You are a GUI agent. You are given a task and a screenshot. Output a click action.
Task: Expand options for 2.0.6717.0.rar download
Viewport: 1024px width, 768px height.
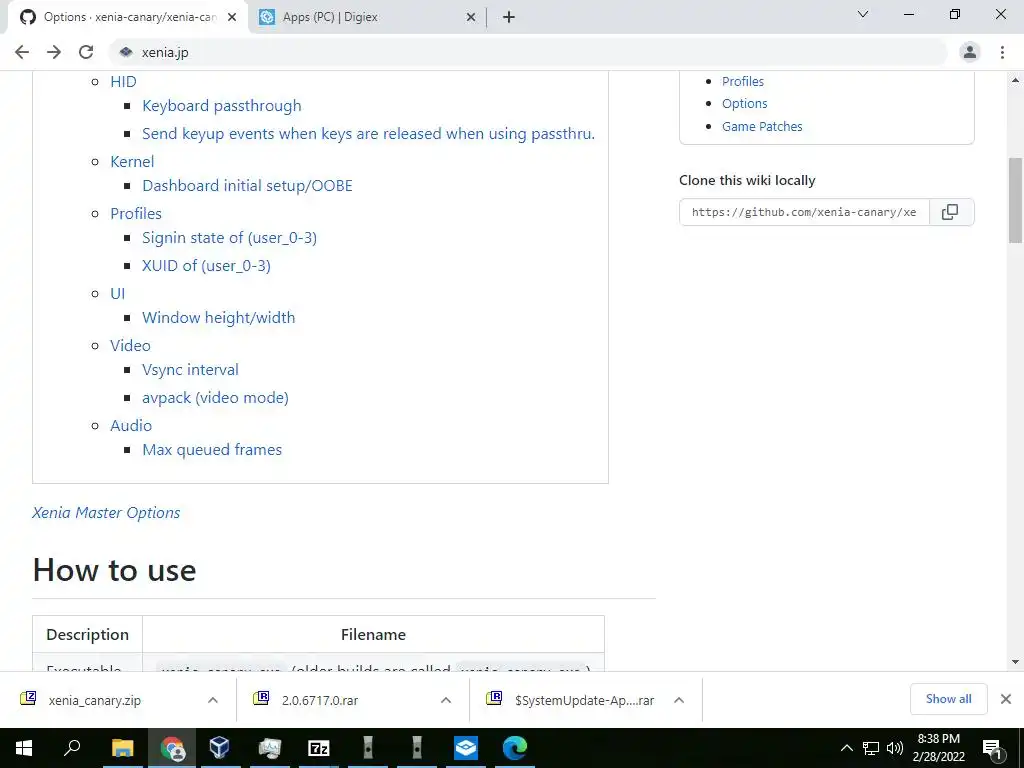(x=446, y=700)
